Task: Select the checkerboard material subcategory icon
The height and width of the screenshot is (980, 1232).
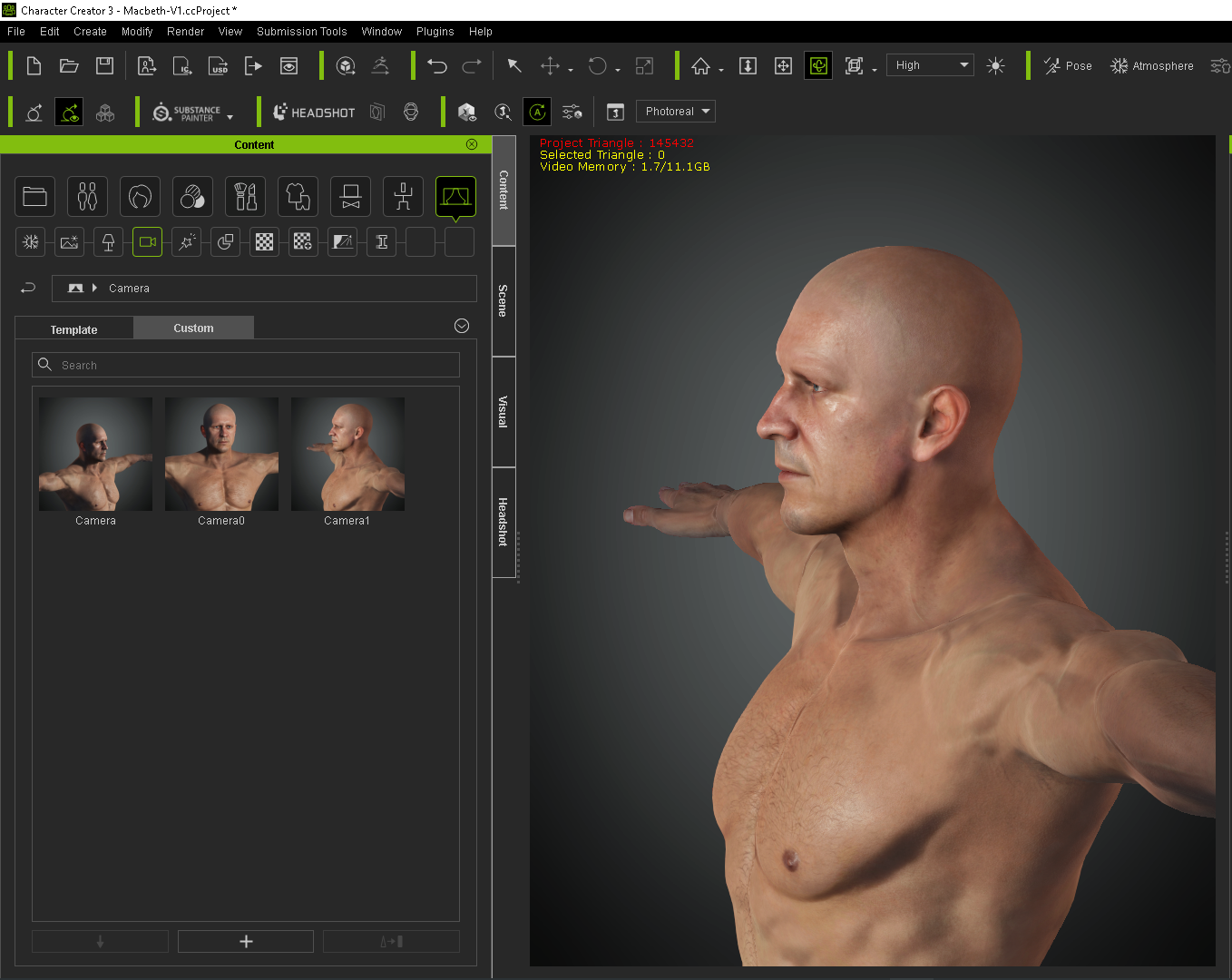Action: click(264, 242)
